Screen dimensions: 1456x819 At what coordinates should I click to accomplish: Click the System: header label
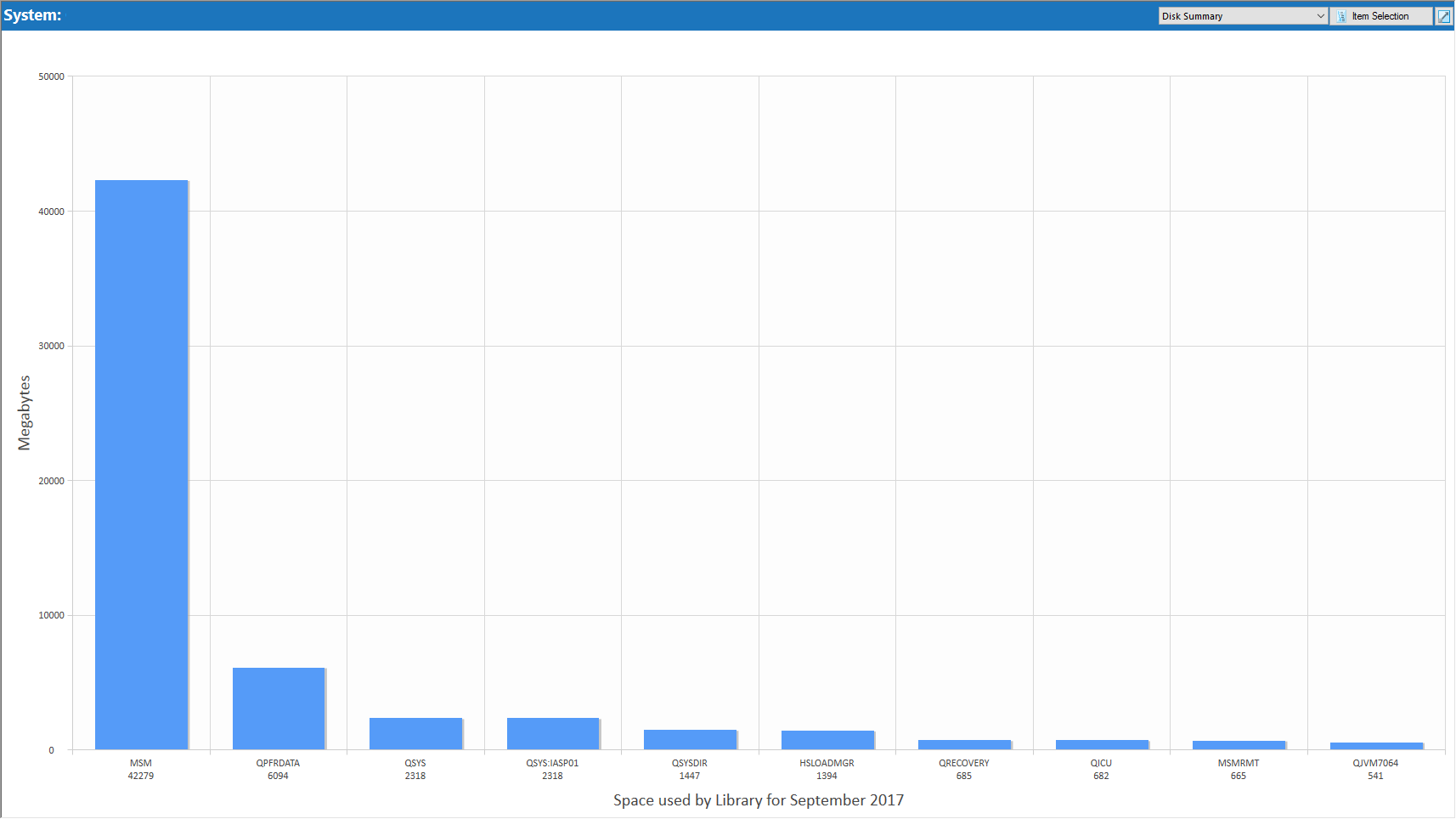33,15
